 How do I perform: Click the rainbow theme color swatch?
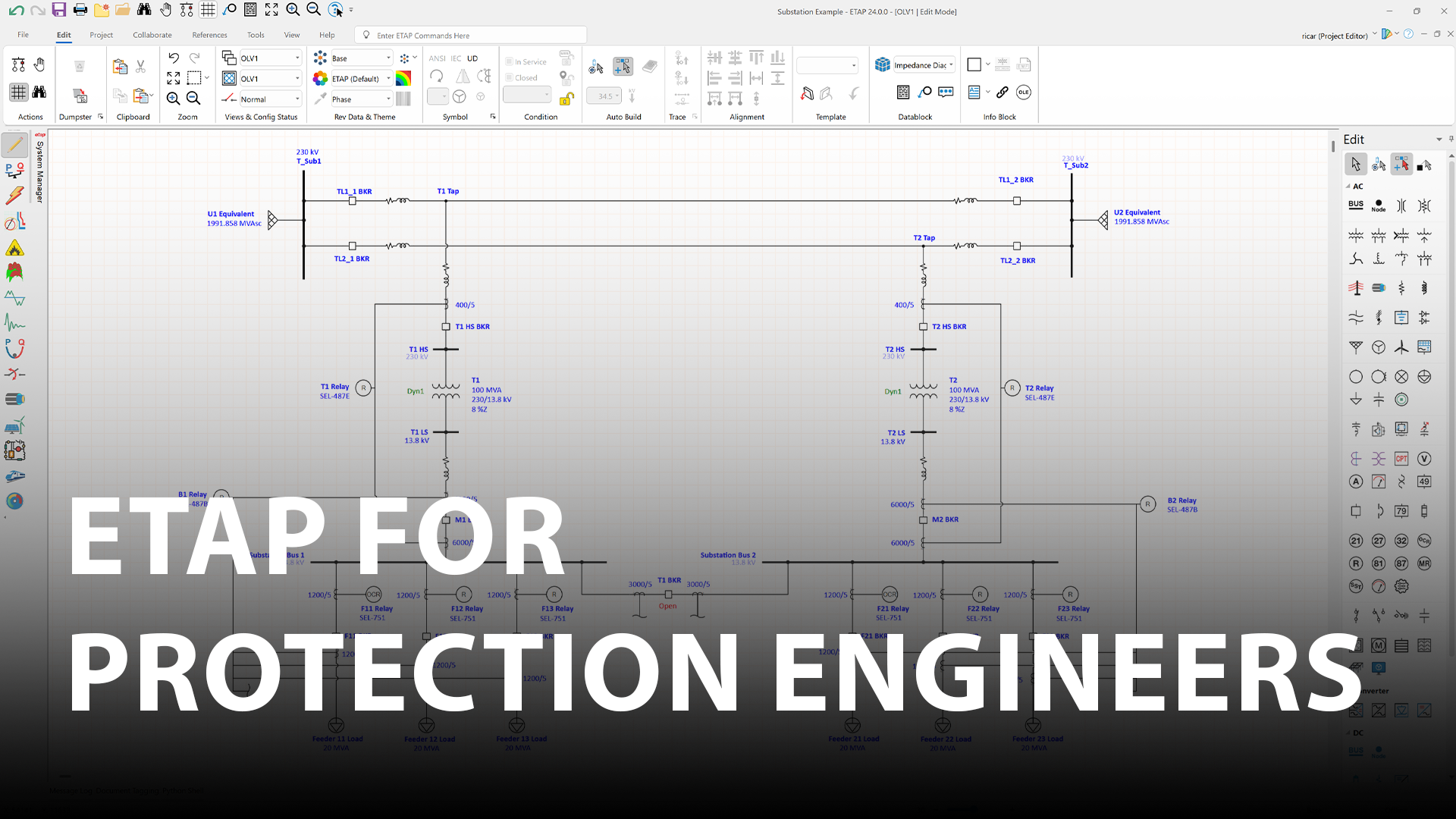coord(403,79)
